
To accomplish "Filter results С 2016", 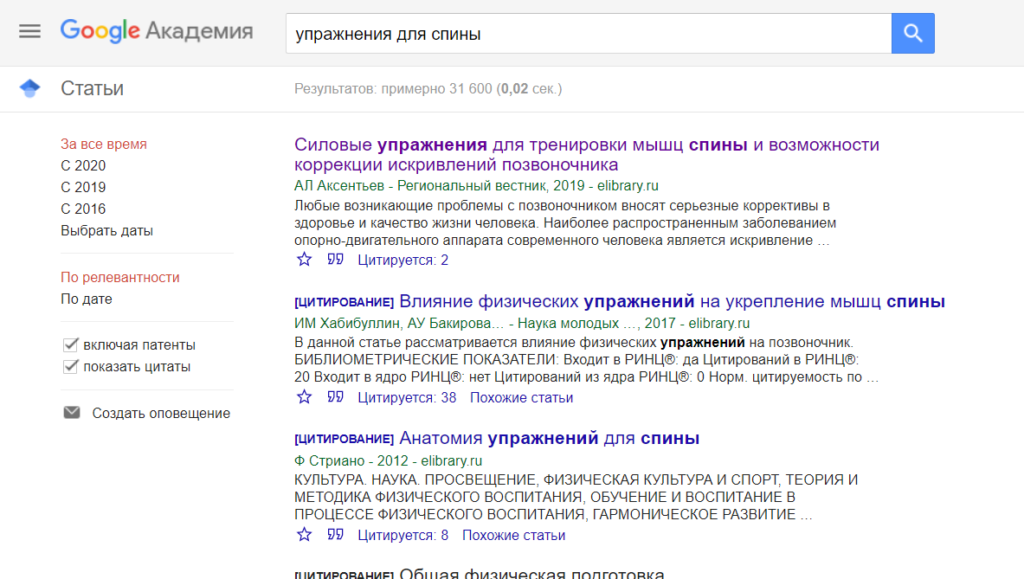I will point(83,209).
